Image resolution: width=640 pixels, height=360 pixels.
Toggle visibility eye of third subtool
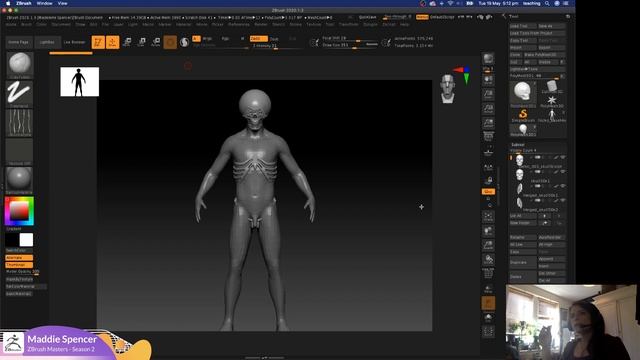(563, 186)
